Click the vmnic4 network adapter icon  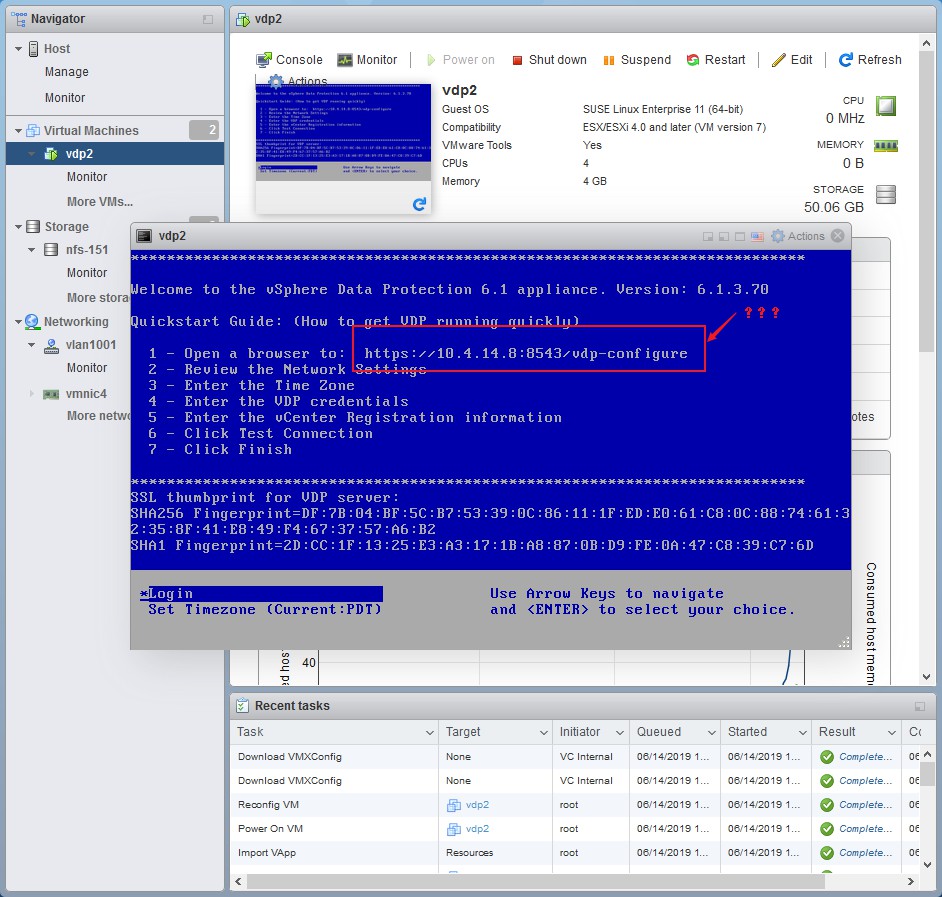coord(51,394)
